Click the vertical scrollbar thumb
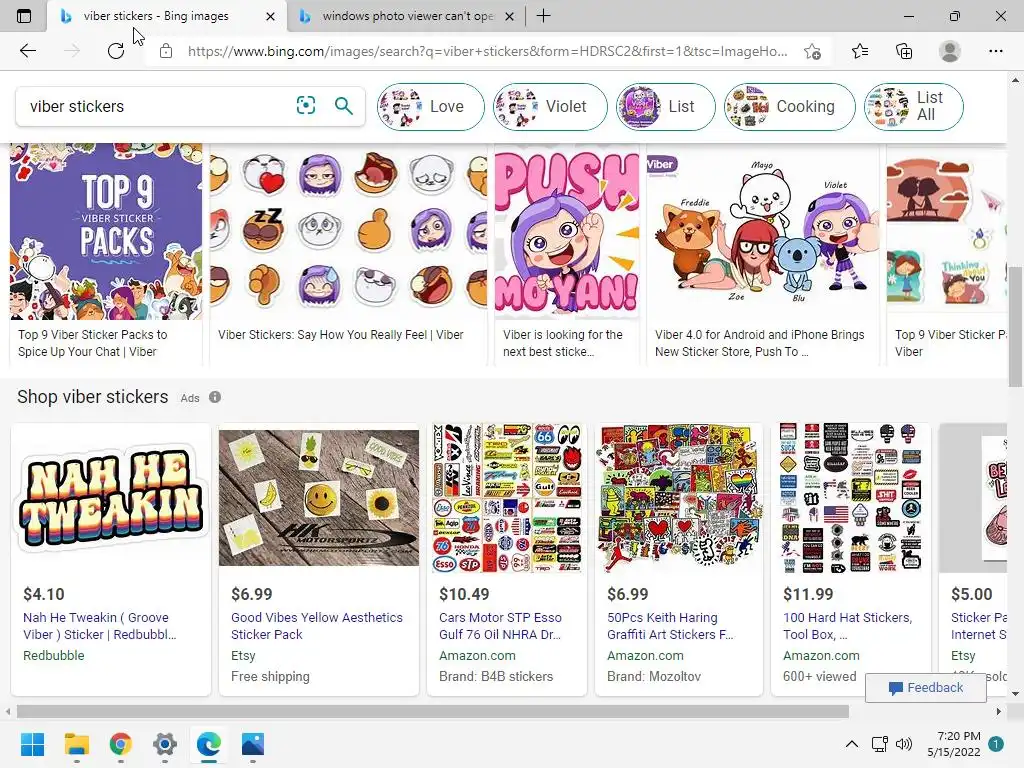Screen dimensions: 1024x768 1015,327
